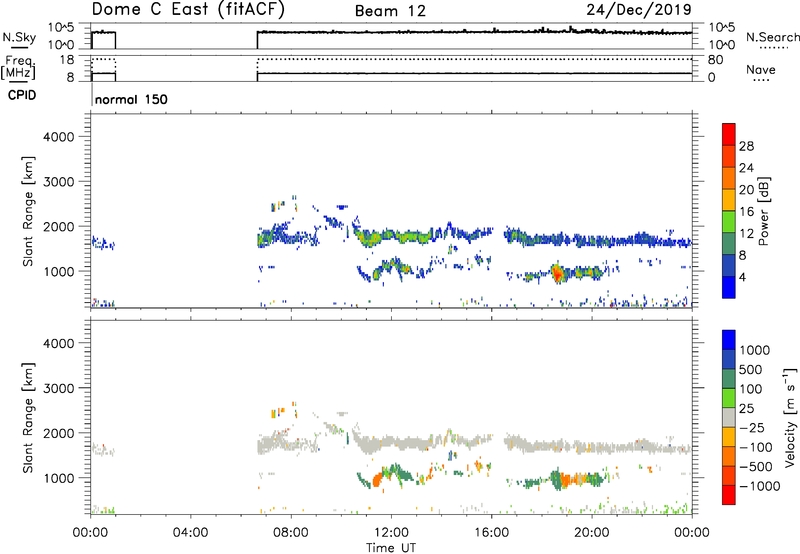Click the "16:00" time tick label
Viewport: 800px width, 554px height.
click(x=491, y=533)
